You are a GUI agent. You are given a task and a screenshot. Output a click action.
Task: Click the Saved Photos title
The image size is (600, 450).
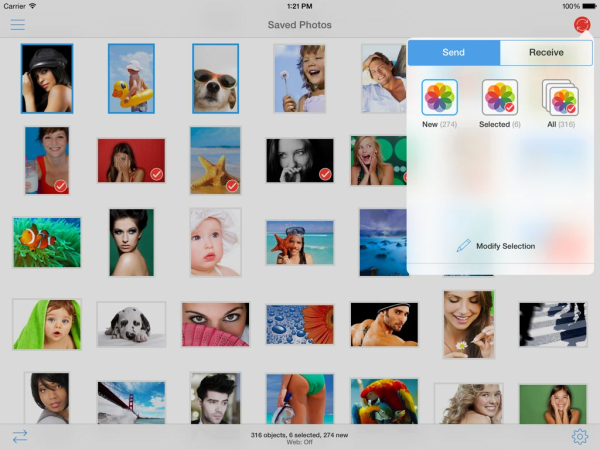[300, 25]
